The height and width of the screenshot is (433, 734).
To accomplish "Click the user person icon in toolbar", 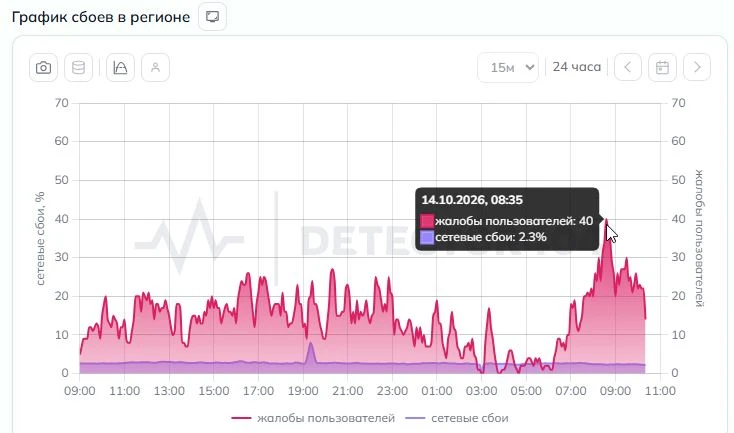I will coord(155,67).
